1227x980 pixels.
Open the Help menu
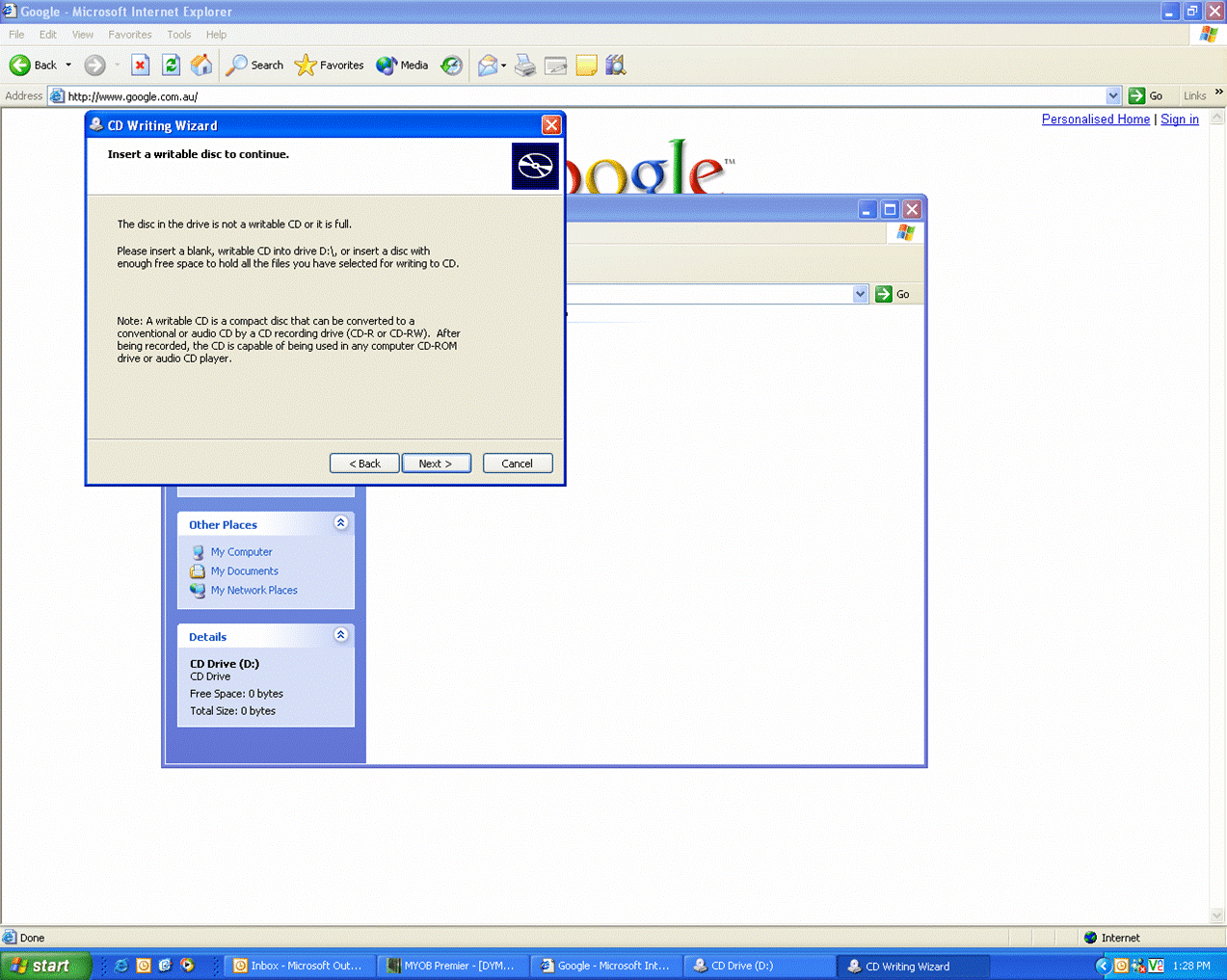216,35
